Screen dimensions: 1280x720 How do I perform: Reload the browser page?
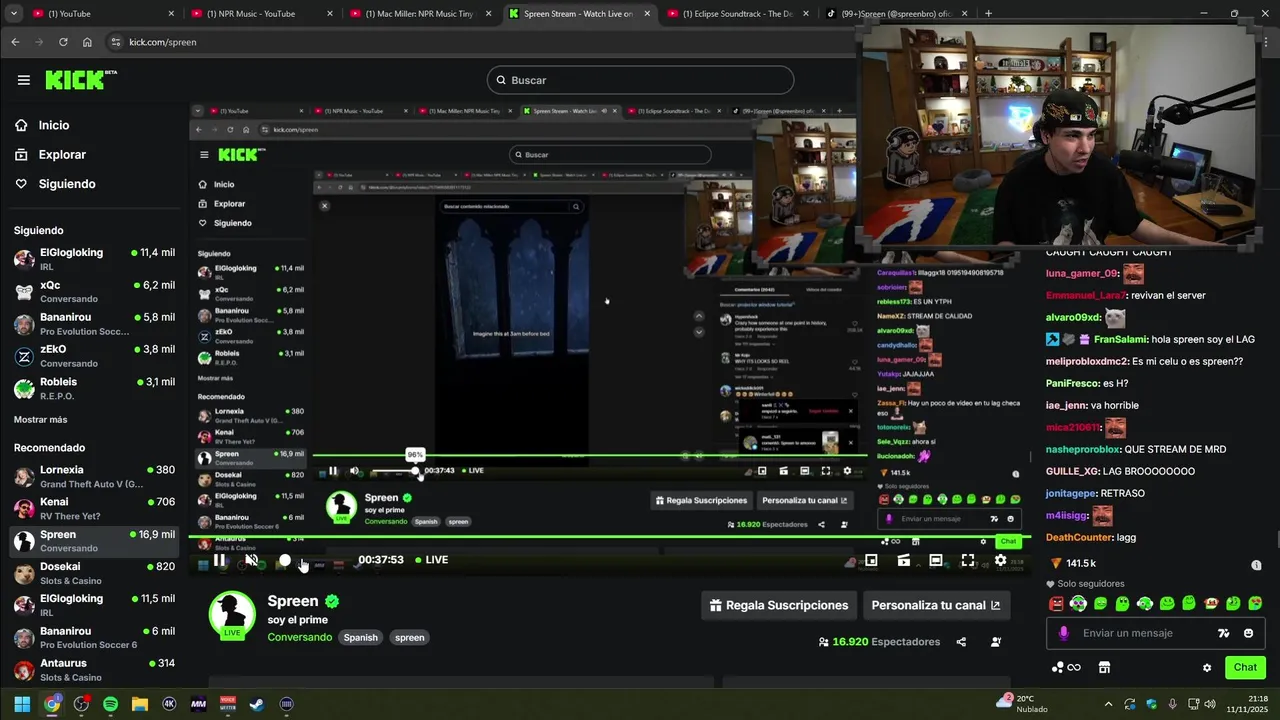[63, 42]
